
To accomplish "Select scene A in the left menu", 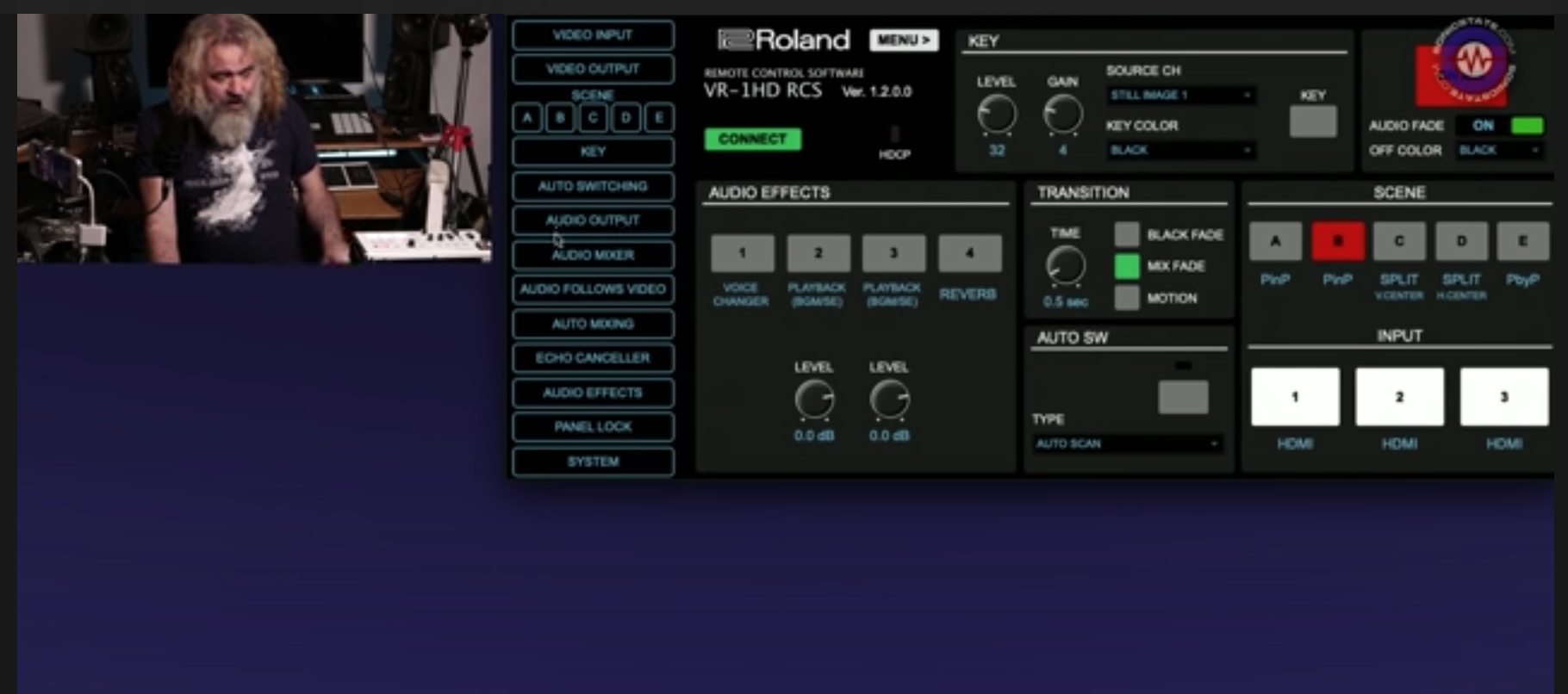I will [x=527, y=118].
